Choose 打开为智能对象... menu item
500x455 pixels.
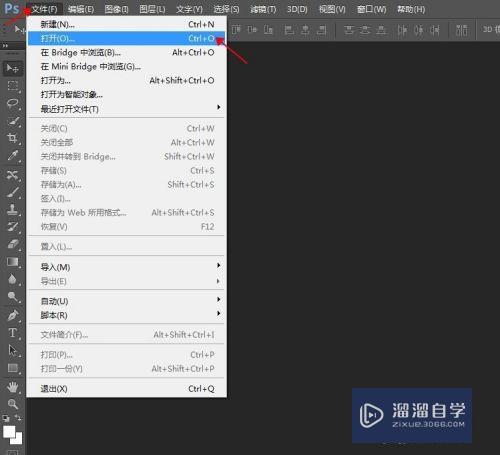[x=126, y=94]
